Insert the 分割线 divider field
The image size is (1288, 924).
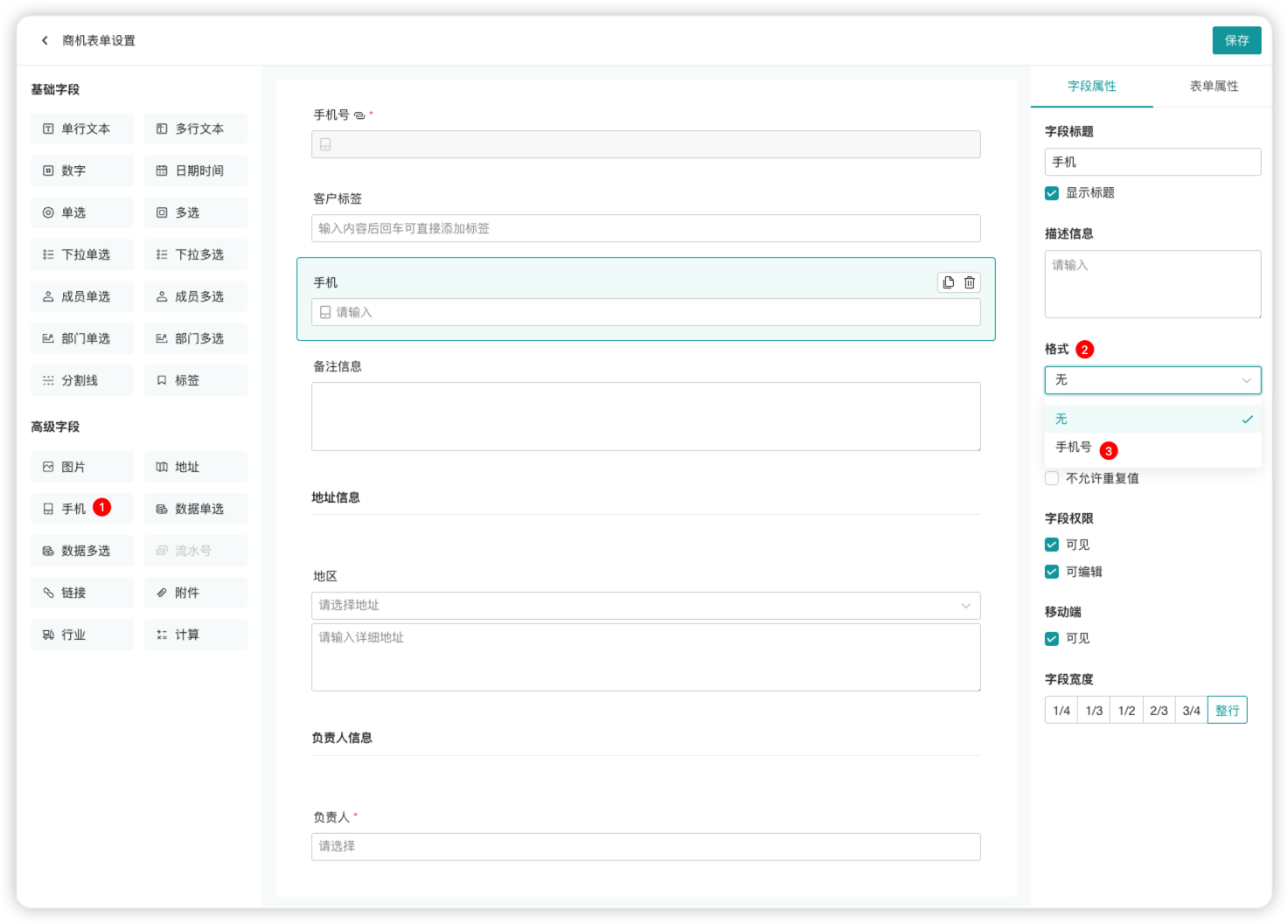(82, 380)
